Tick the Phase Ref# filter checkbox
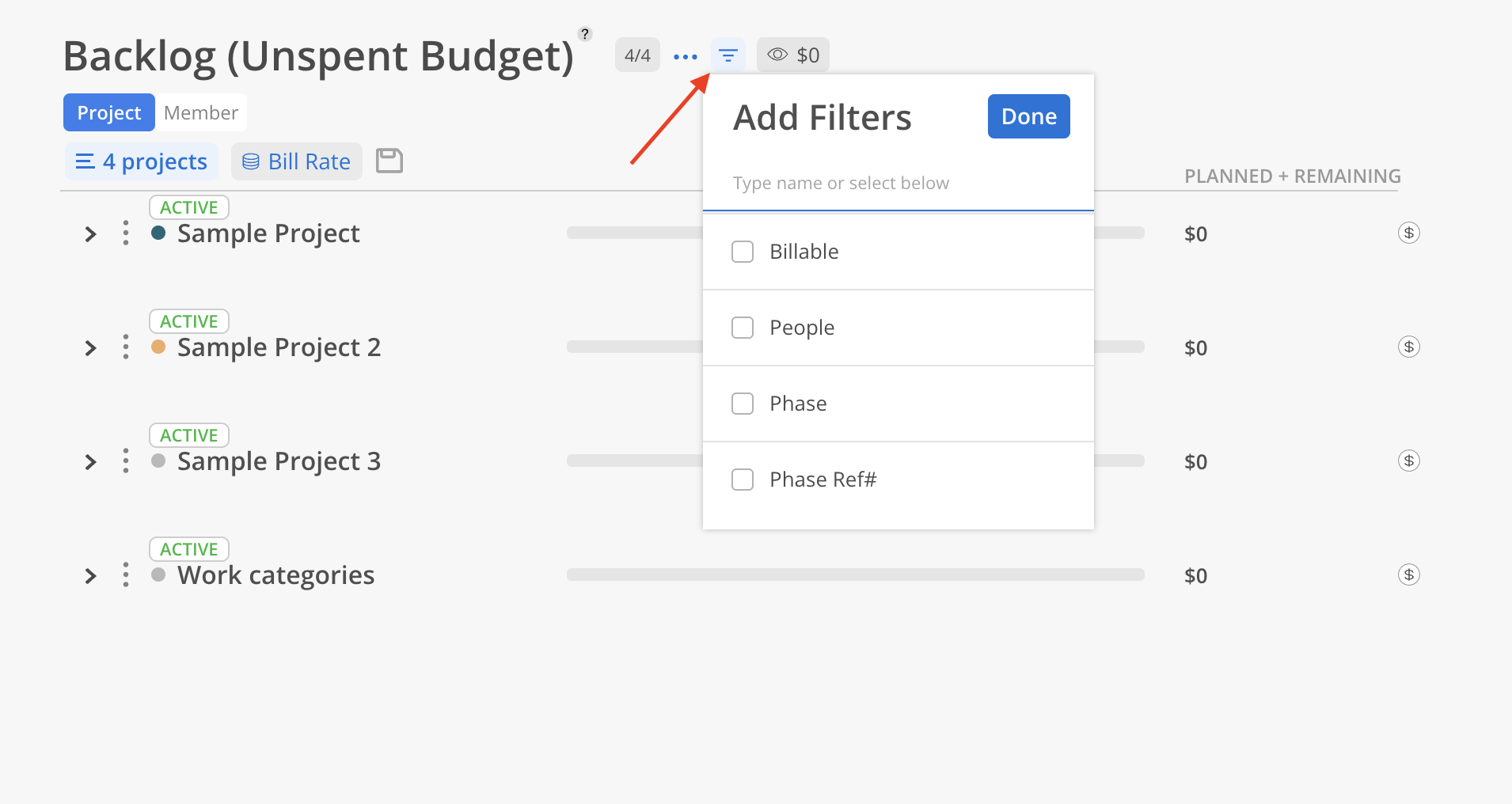 pos(743,480)
